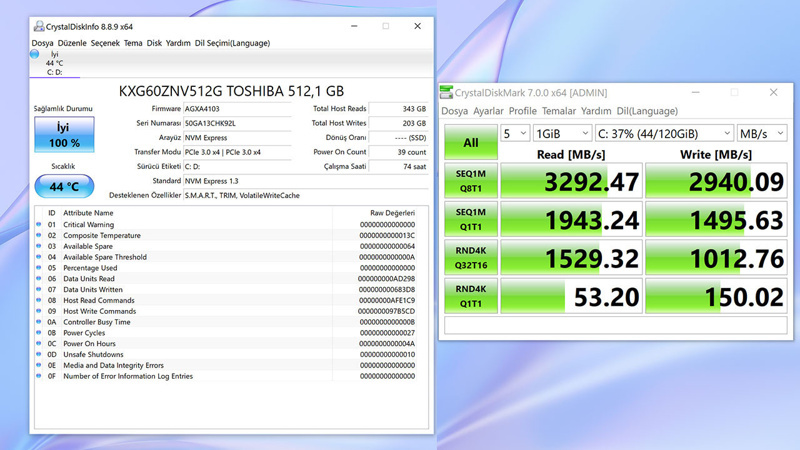Select the Controller Busy Time row
Image resolution: width=800 pixels, height=450 pixels.
[x=226, y=322]
